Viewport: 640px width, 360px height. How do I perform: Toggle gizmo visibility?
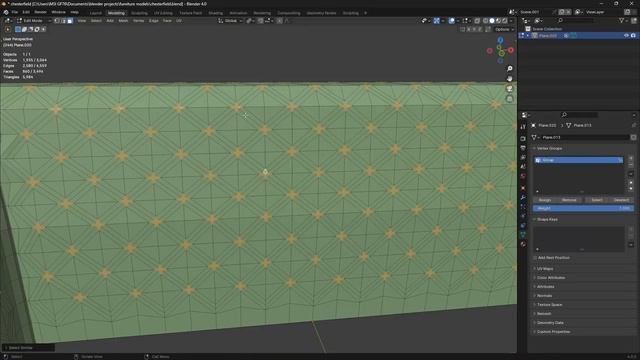click(x=437, y=20)
